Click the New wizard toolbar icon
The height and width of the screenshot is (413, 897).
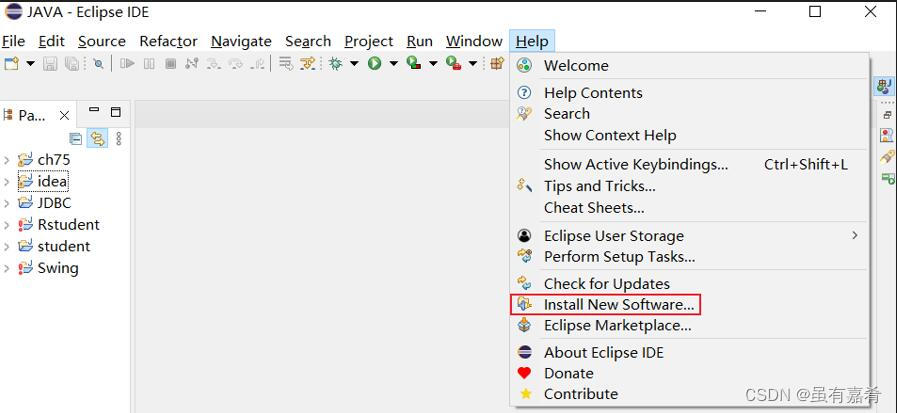tap(11, 63)
